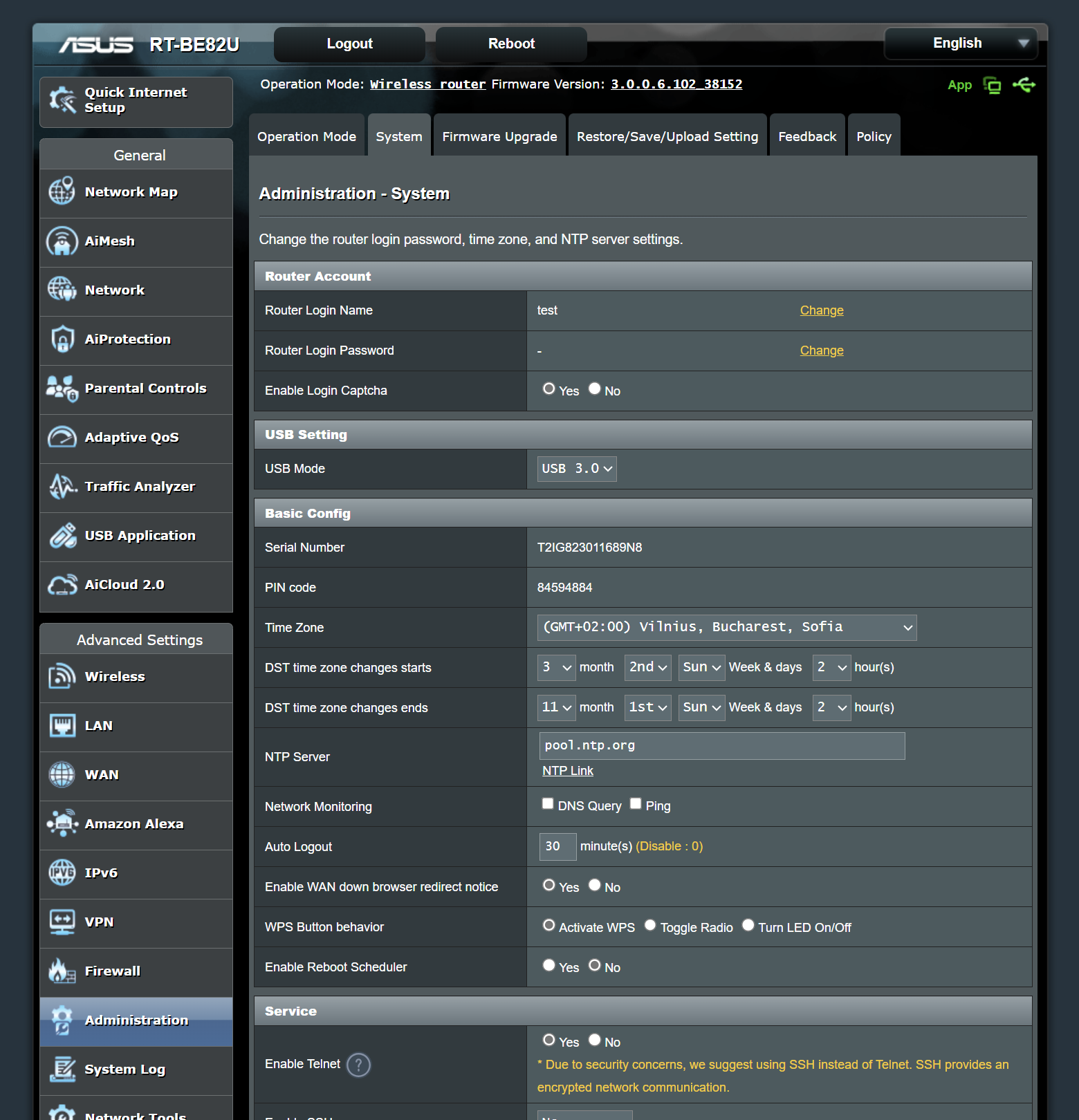Choose Turn LED On/Off for WPS button

(748, 925)
